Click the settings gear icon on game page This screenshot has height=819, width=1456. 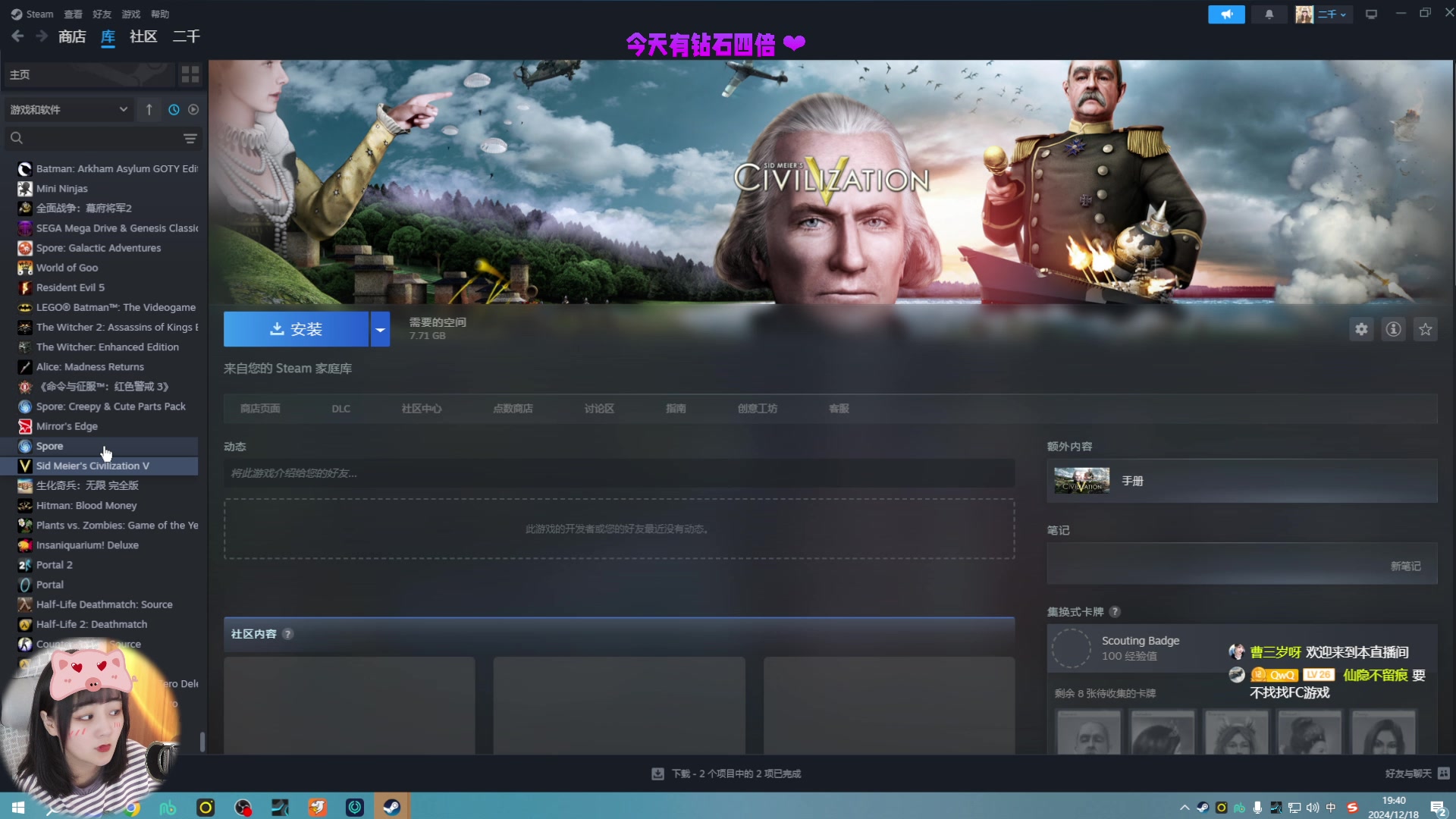click(1362, 329)
